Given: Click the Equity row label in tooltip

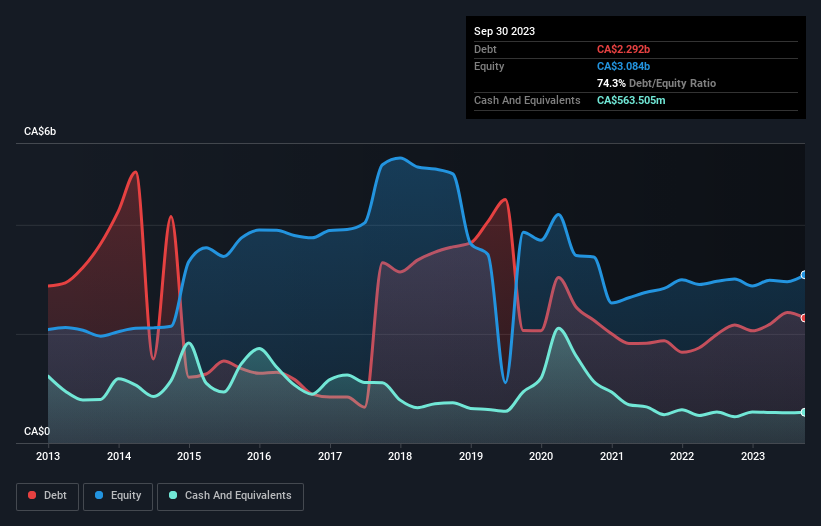Looking at the screenshot, I should pyautogui.click(x=489, y=66).
